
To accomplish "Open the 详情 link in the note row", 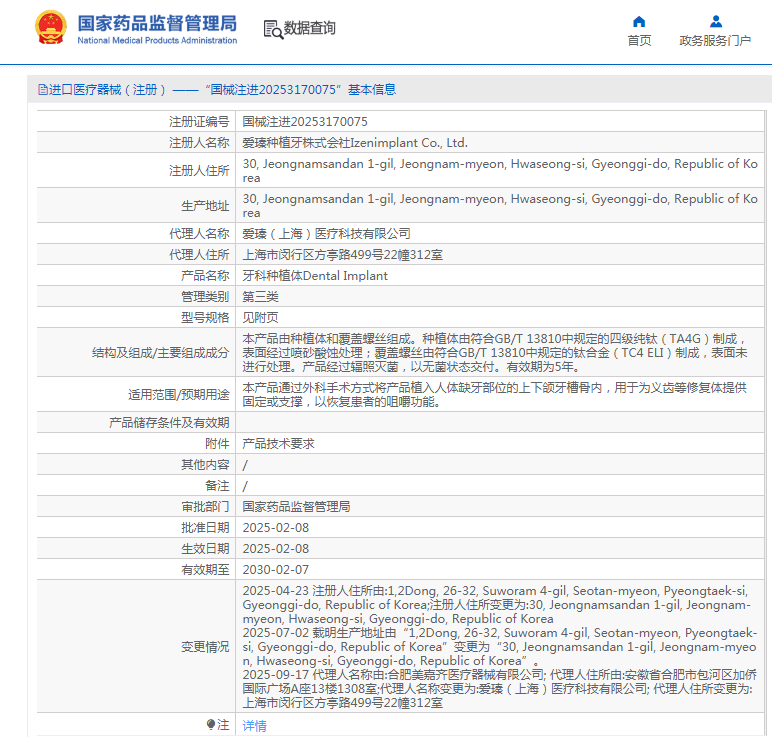I will tap(254, 726).
